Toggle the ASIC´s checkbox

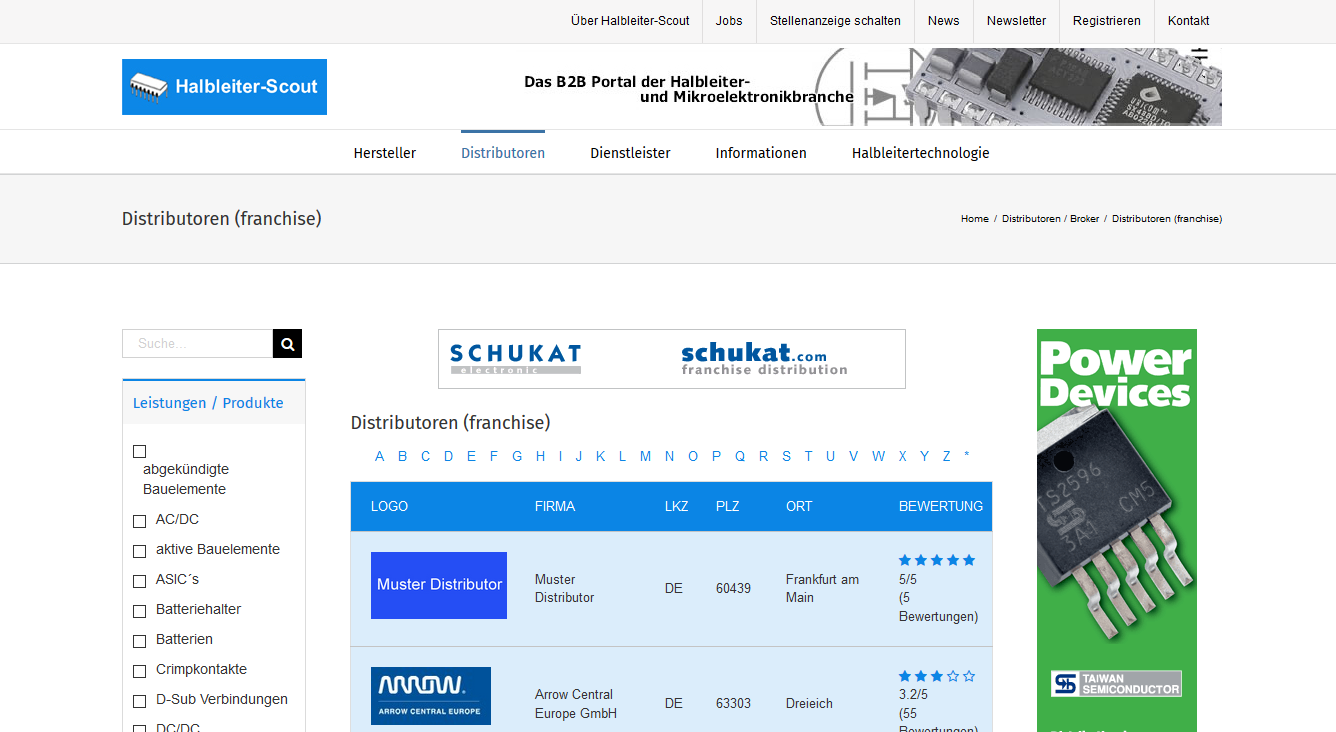point(139,581)
